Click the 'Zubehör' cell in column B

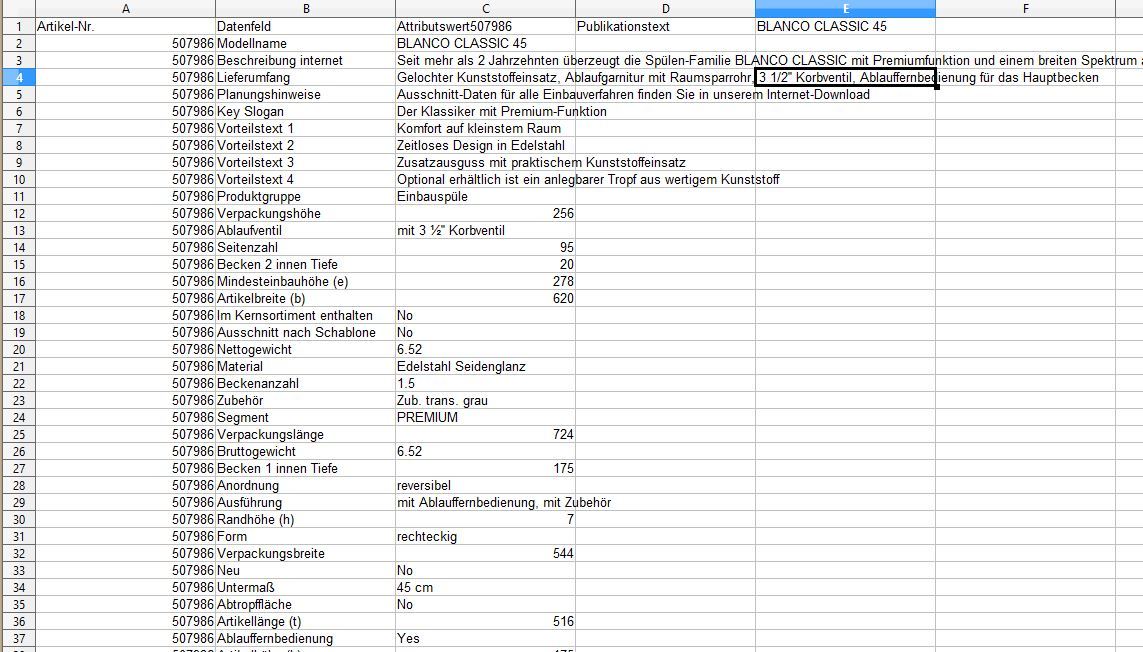click(305, 401)
